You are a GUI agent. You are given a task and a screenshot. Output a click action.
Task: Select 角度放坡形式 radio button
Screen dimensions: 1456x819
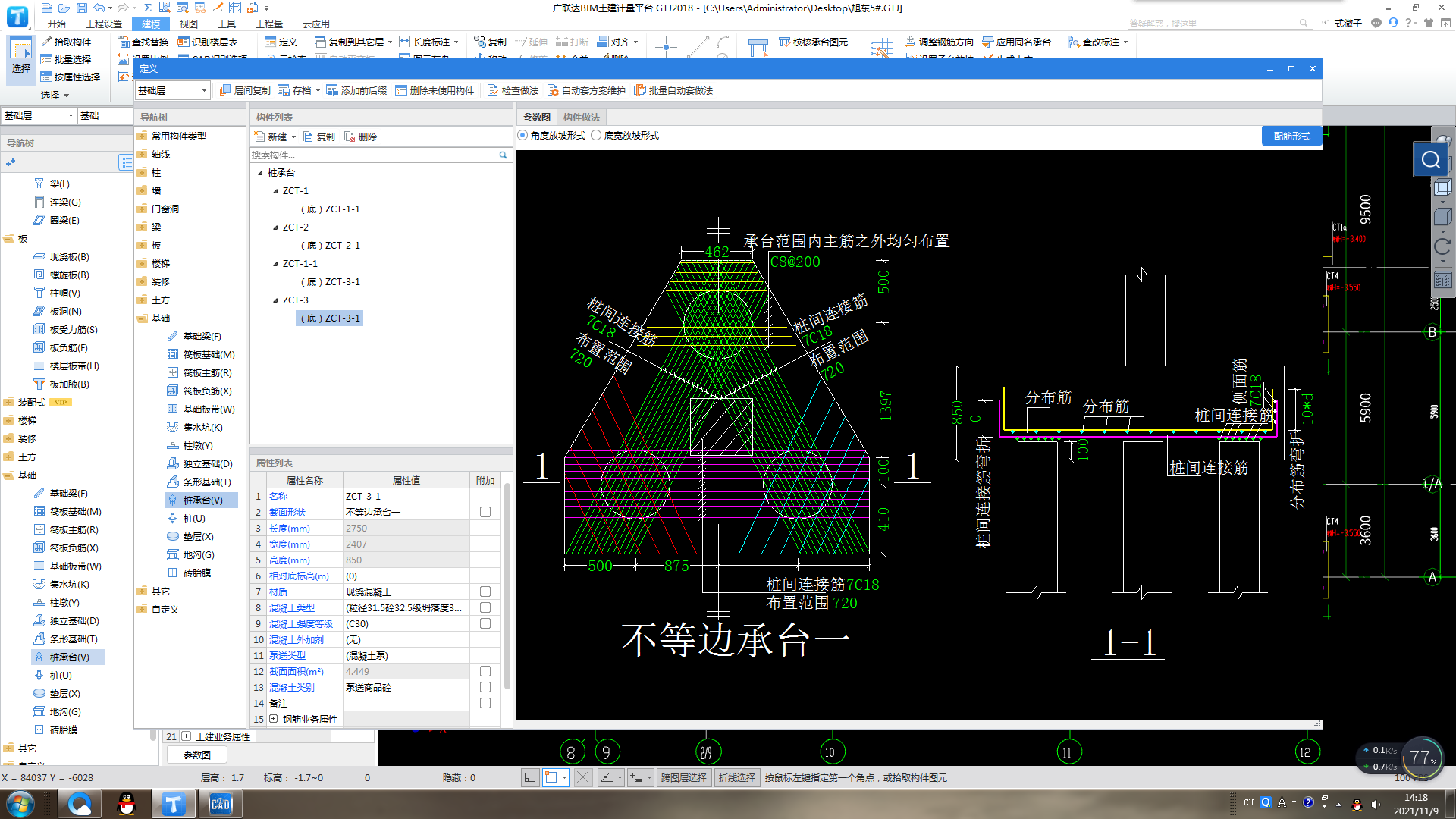click(x=522, y=135)
